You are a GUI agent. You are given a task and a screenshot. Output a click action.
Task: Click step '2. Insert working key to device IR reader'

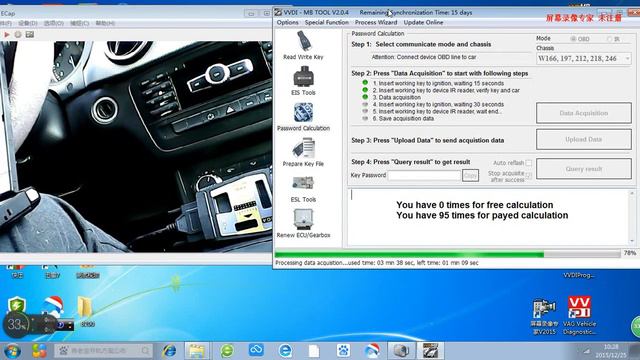click(446, 90)
